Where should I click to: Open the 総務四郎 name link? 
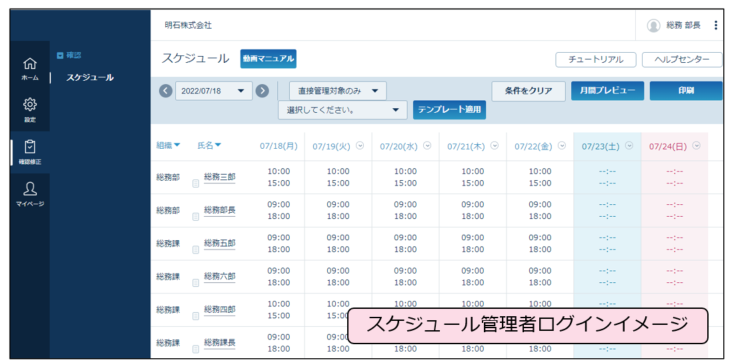(220, 309)
